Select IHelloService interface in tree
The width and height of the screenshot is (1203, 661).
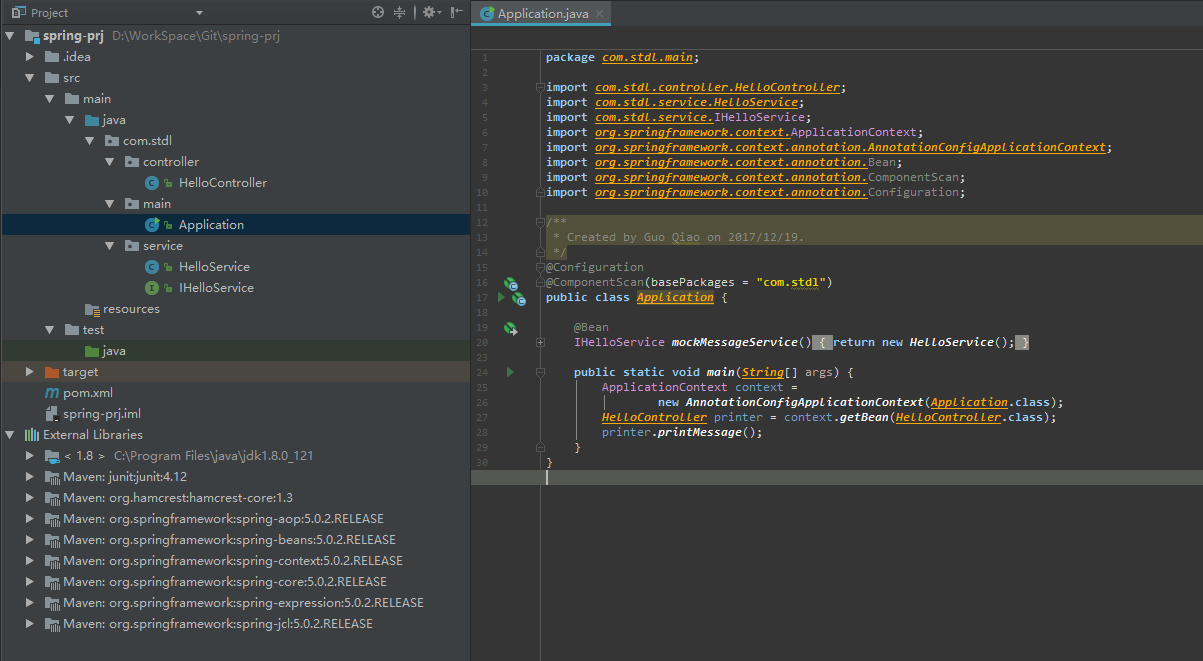click(x=216, y=288)
